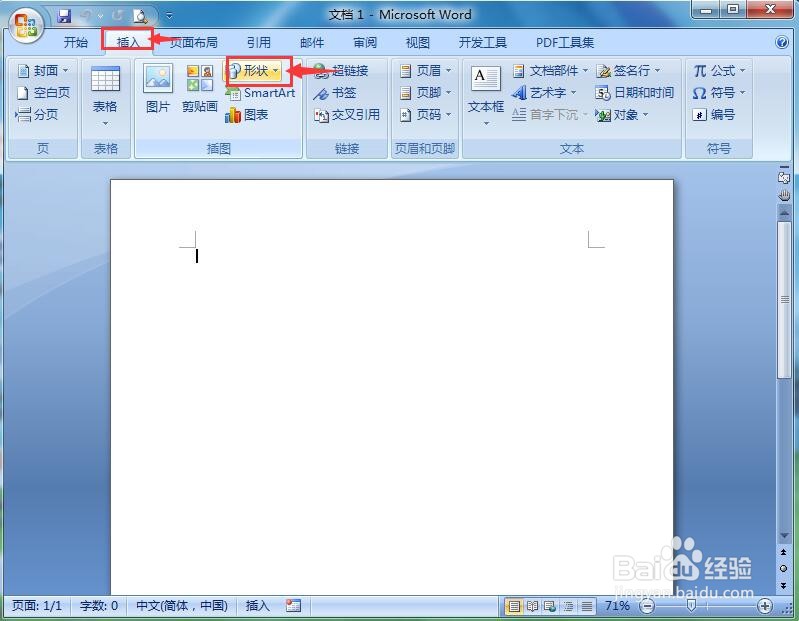799x621 pixels.
Task: Open the Object (对象) dropdown
Action: pos(622,115)
